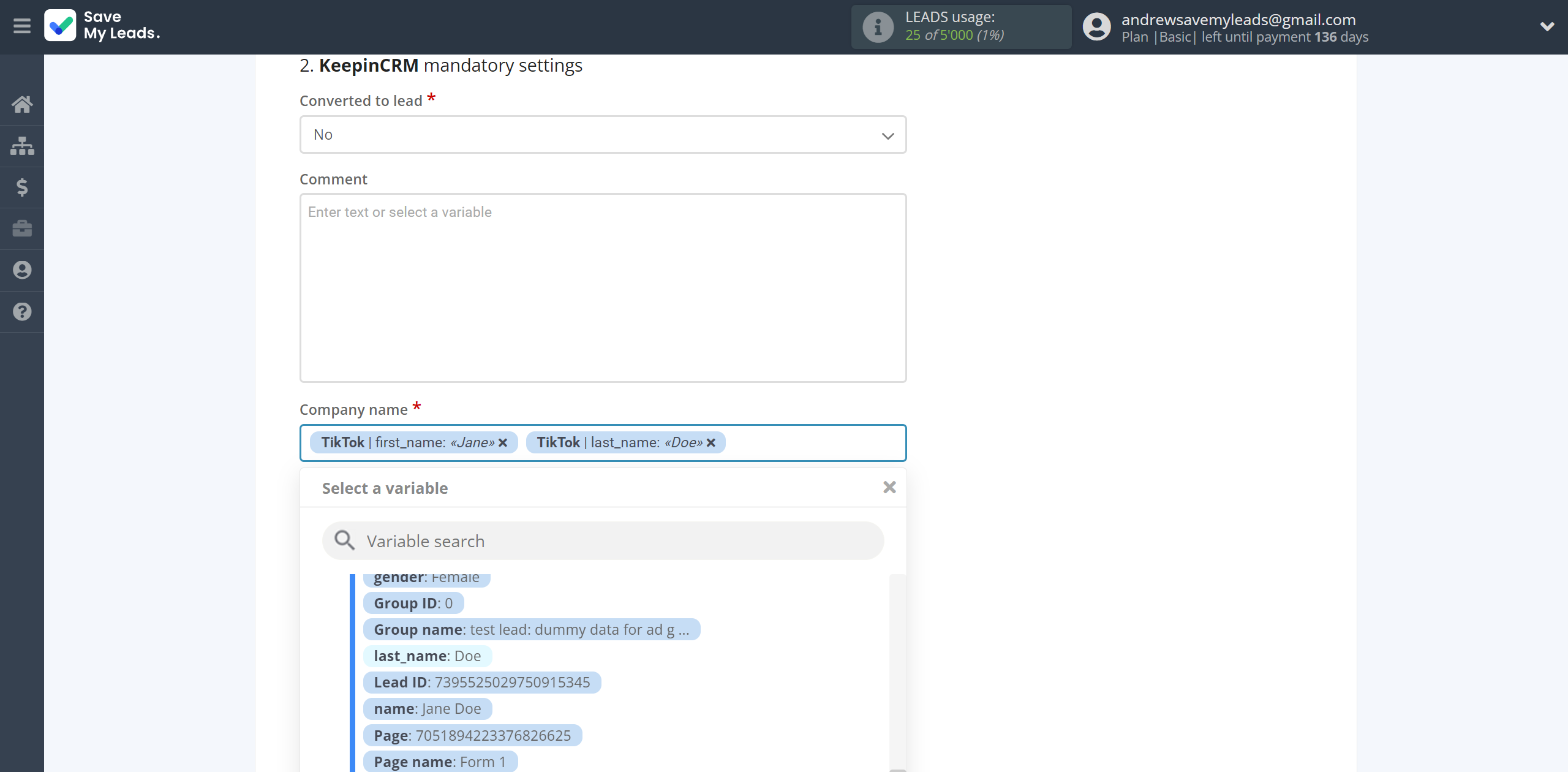Open billing dollar sidebar icon
The height and width of the screenshot is (772, 1568).
tap(22, 187)
